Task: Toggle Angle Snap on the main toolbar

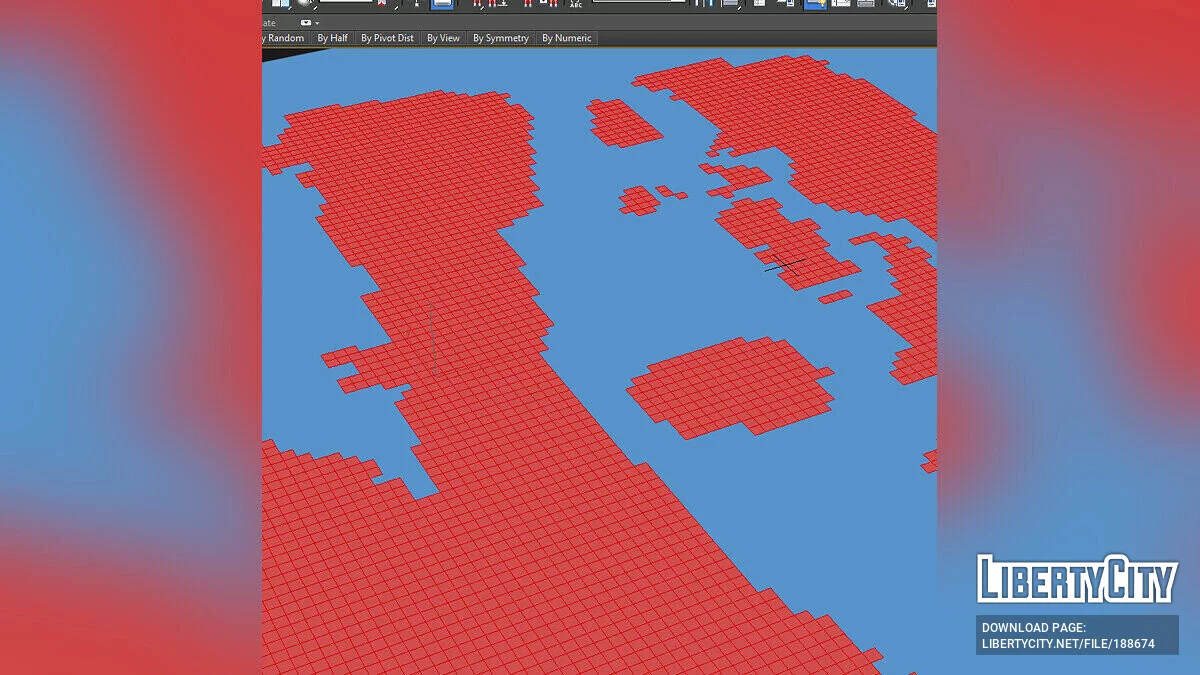Action: click(490, 4)
